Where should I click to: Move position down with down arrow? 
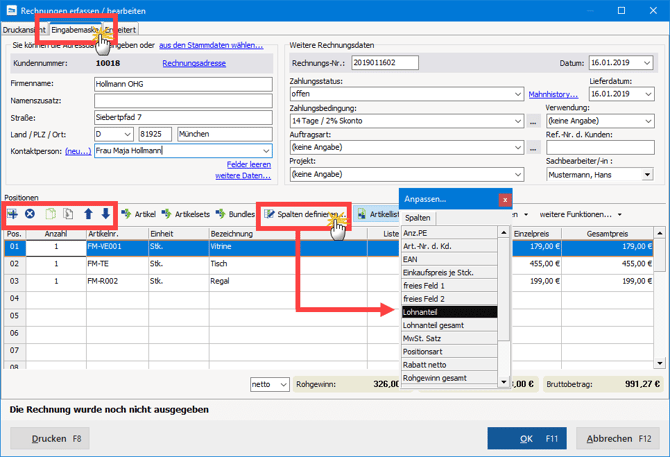click(x=106, y=214)
